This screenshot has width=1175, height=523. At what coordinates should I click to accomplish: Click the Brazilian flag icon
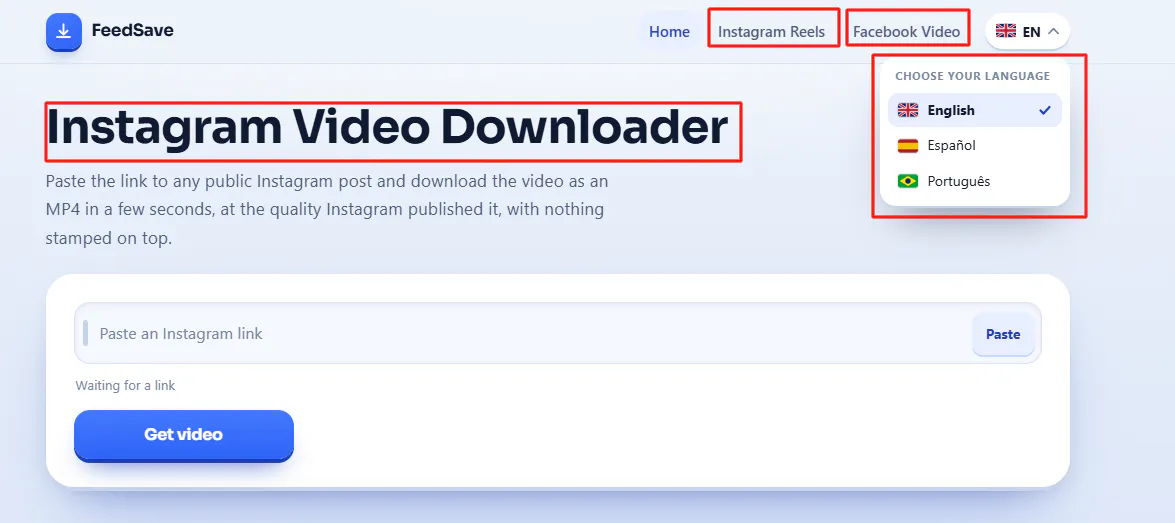coord(907,181)
